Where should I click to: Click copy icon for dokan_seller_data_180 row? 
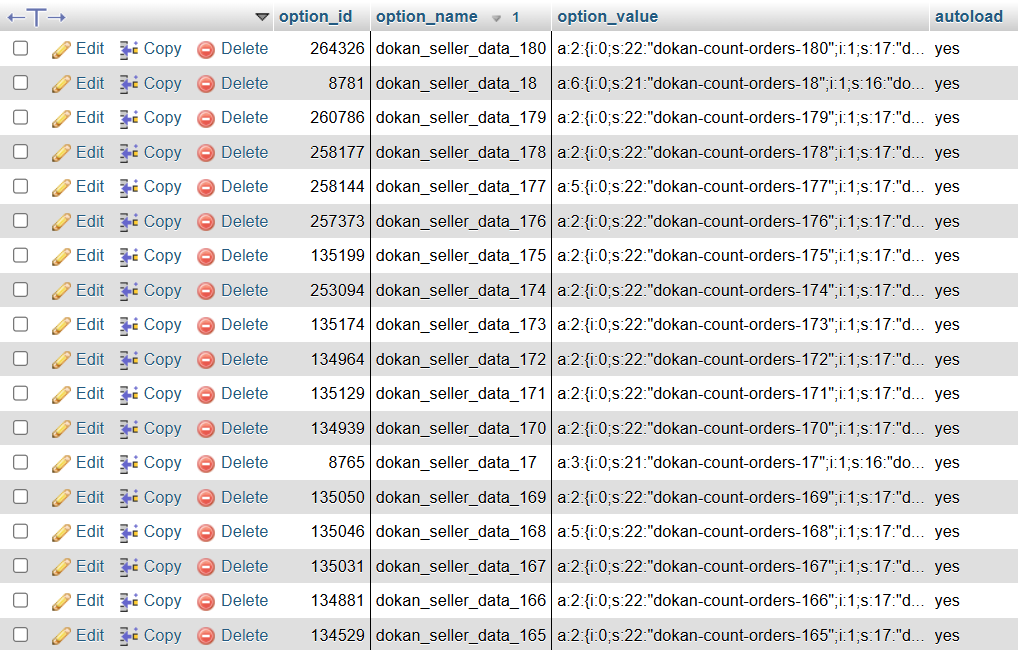pyautogui.click(x=129, y=49)
